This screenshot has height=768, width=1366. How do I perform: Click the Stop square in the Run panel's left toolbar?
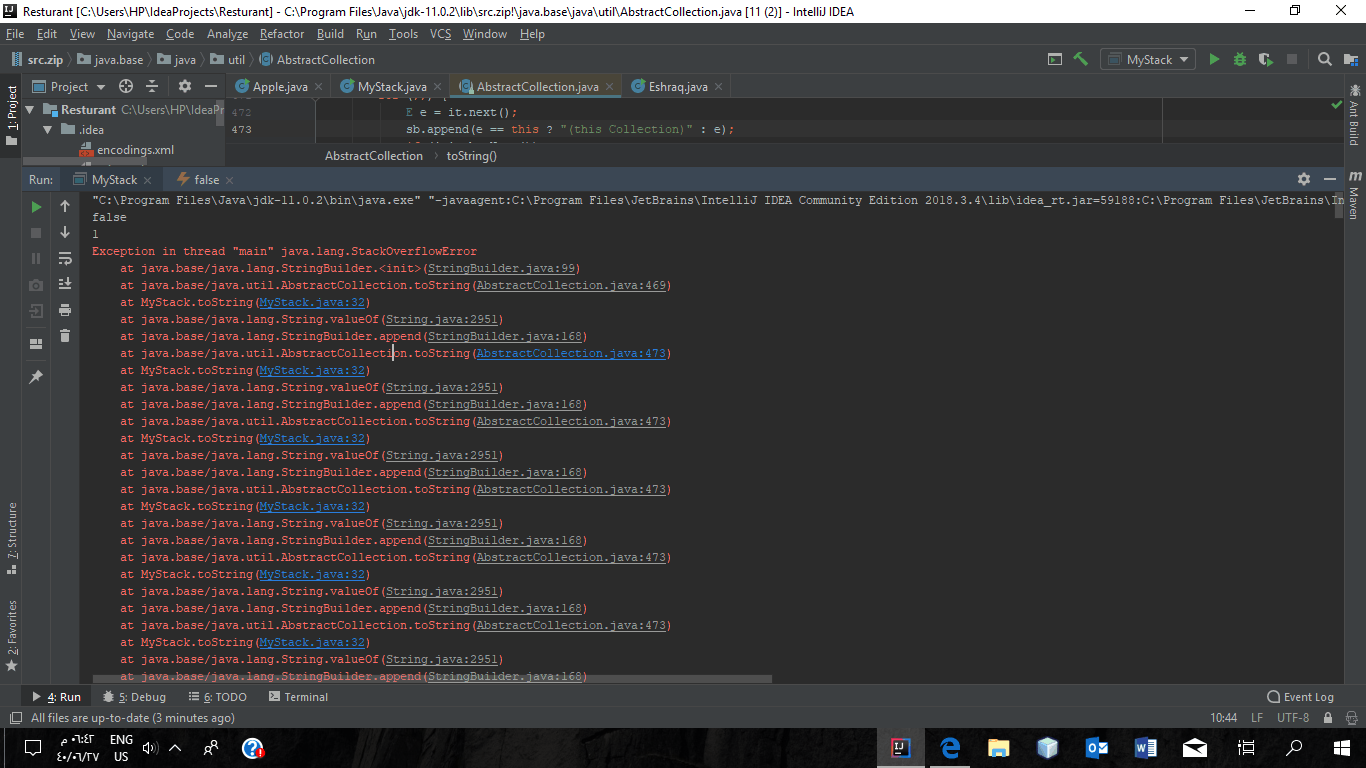[x=36, y=232]
